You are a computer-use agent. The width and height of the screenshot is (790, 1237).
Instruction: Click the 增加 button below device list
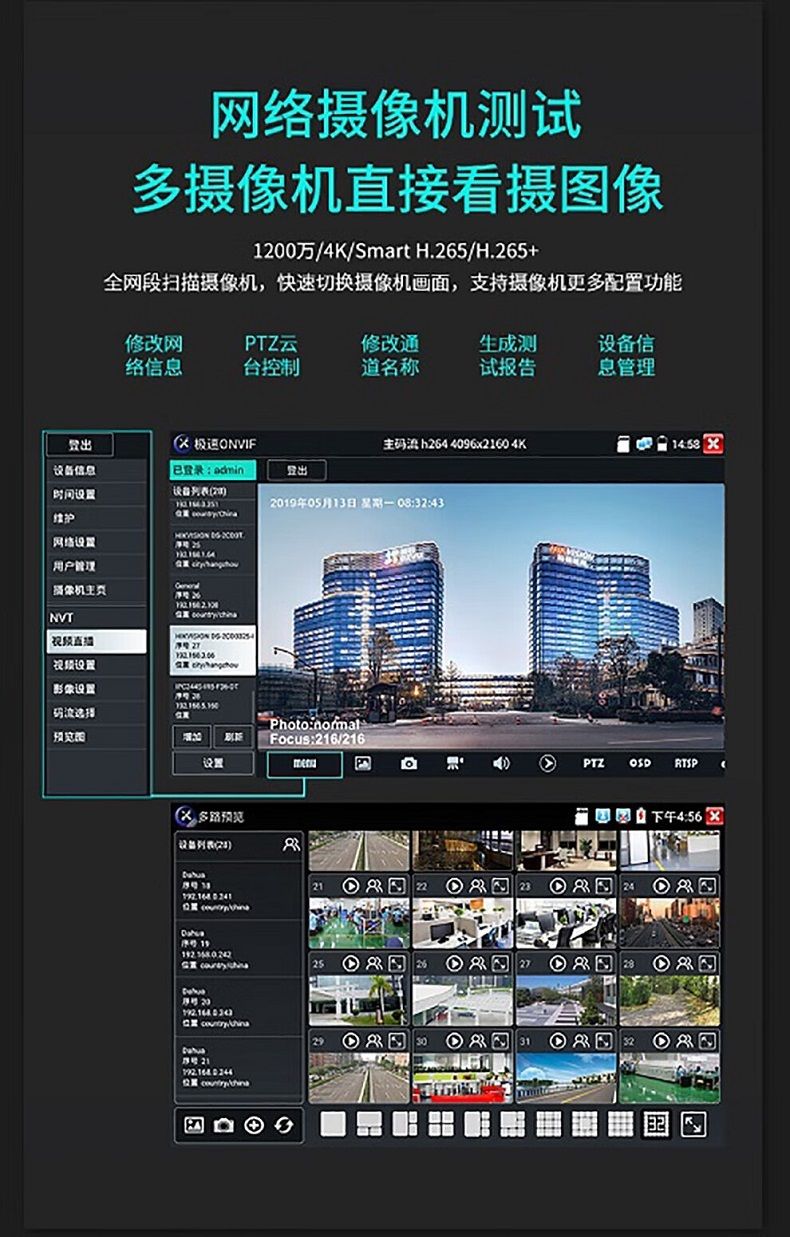pyautogui.click(x=191, y=737)
